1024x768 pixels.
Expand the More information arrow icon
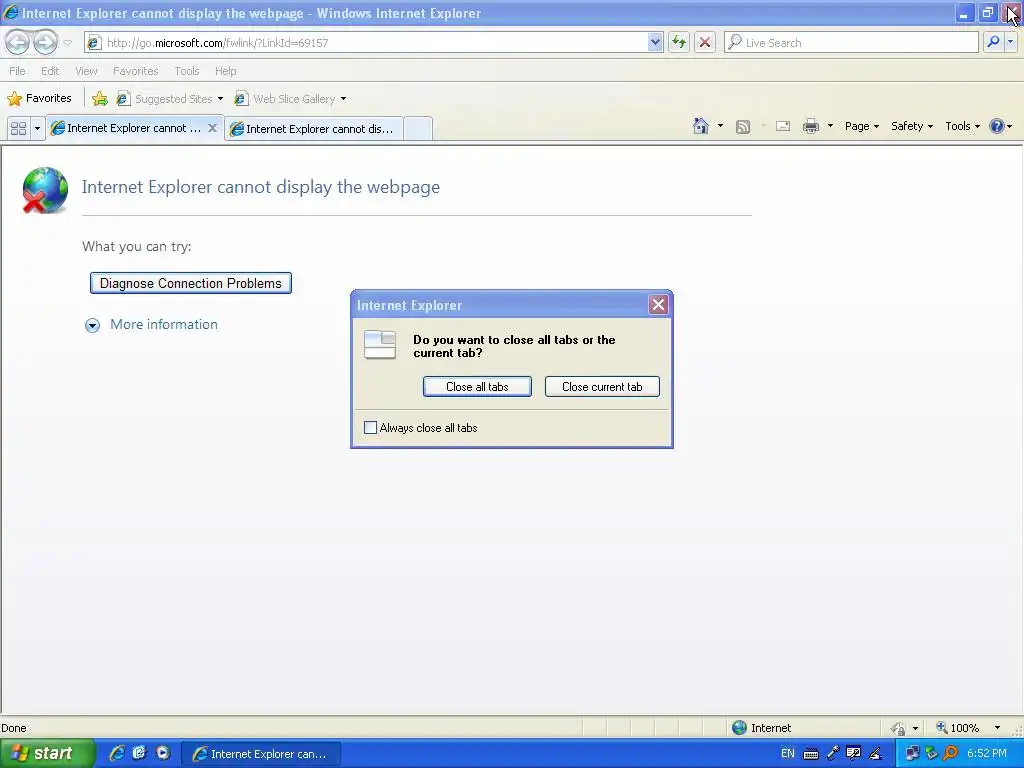pos(93,325)
